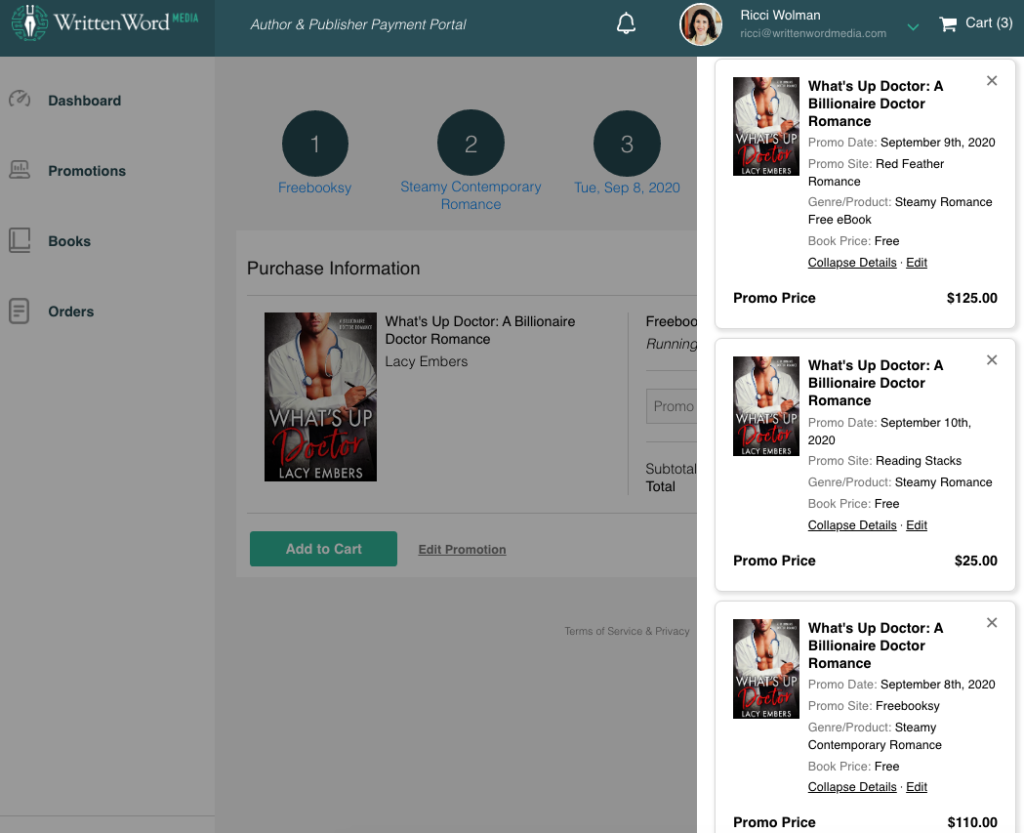
Task: Expand the user account dropdown chevron
Action: pos(912,28)
